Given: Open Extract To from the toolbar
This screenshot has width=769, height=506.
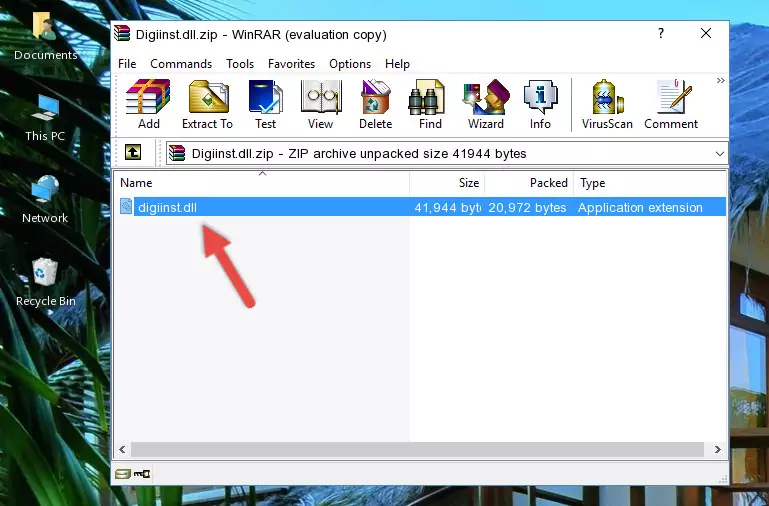Looking at the screenshot, I should (x=207, y=104).
